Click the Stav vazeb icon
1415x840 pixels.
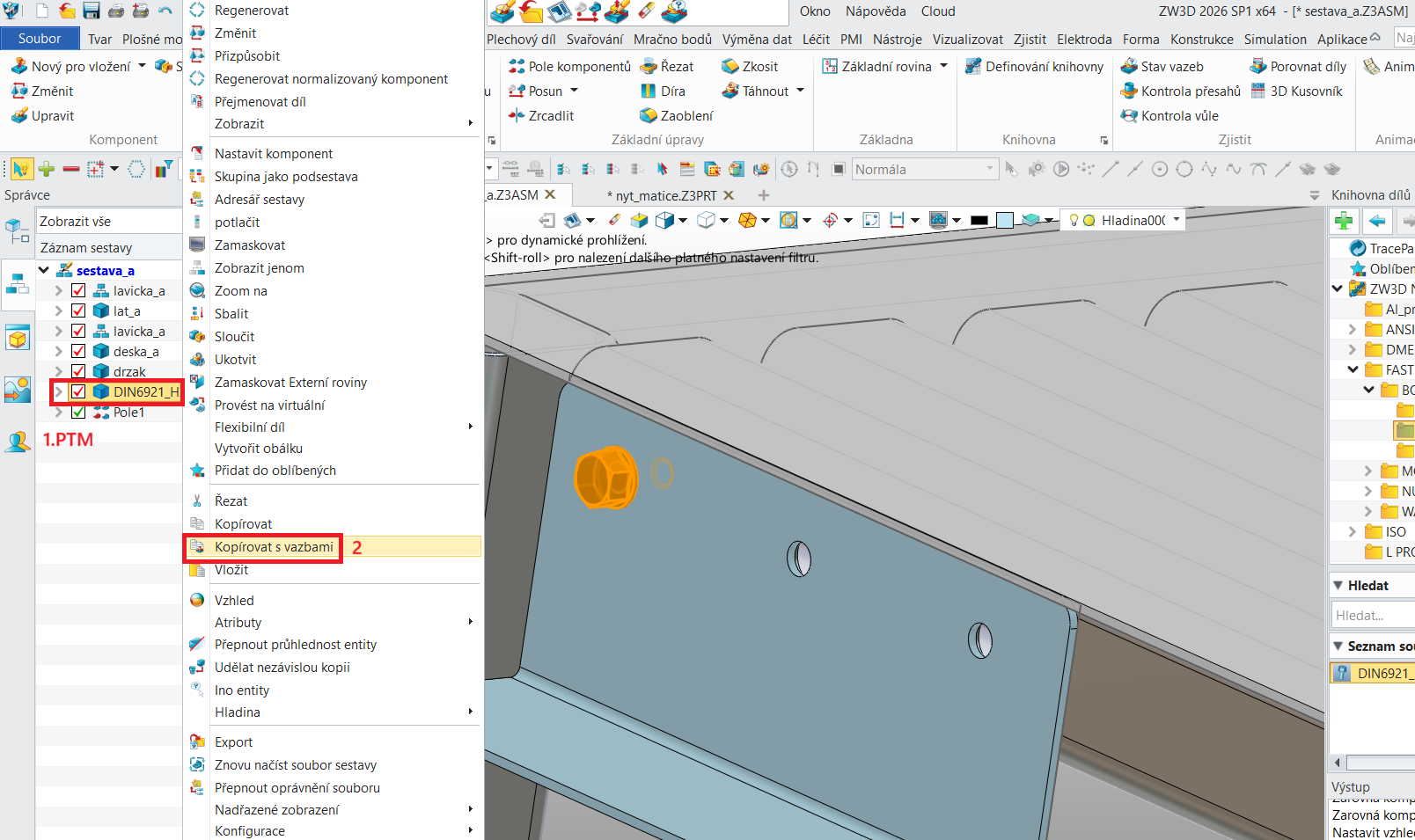(1129, 67)
